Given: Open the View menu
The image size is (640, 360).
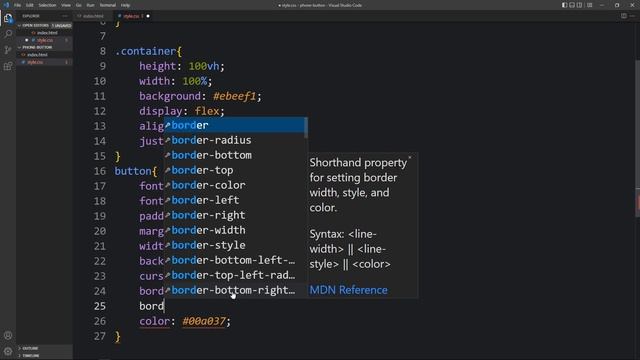Looking at the screenshot, I should tap(66, 5).
